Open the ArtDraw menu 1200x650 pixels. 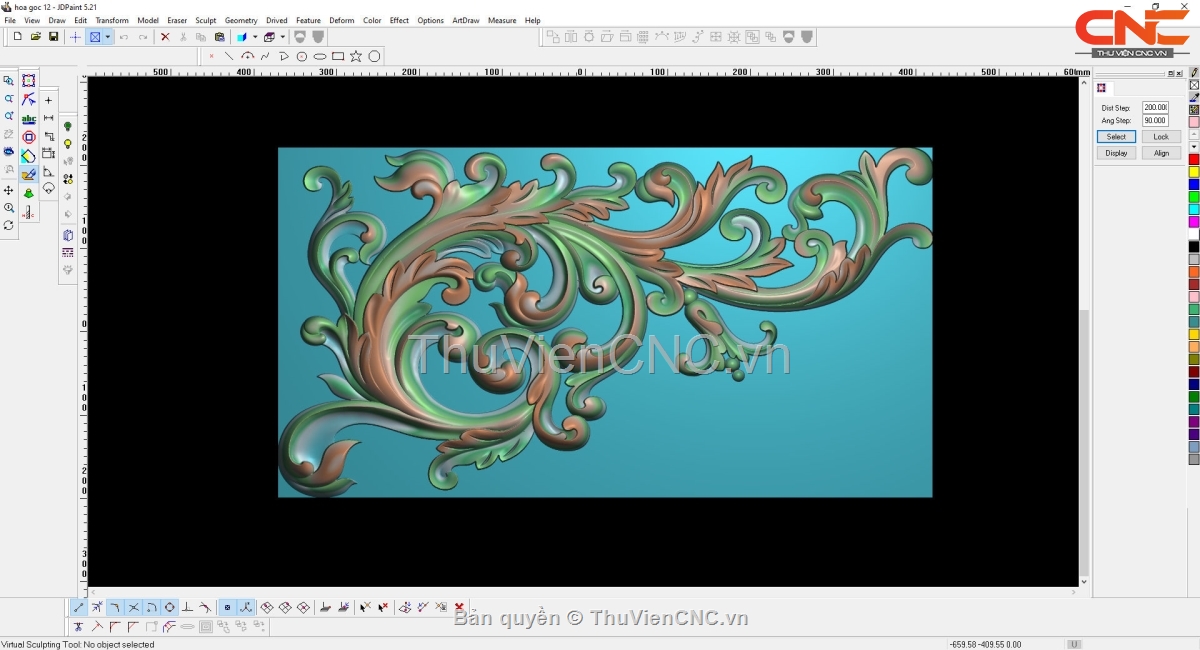coord(466,20)
